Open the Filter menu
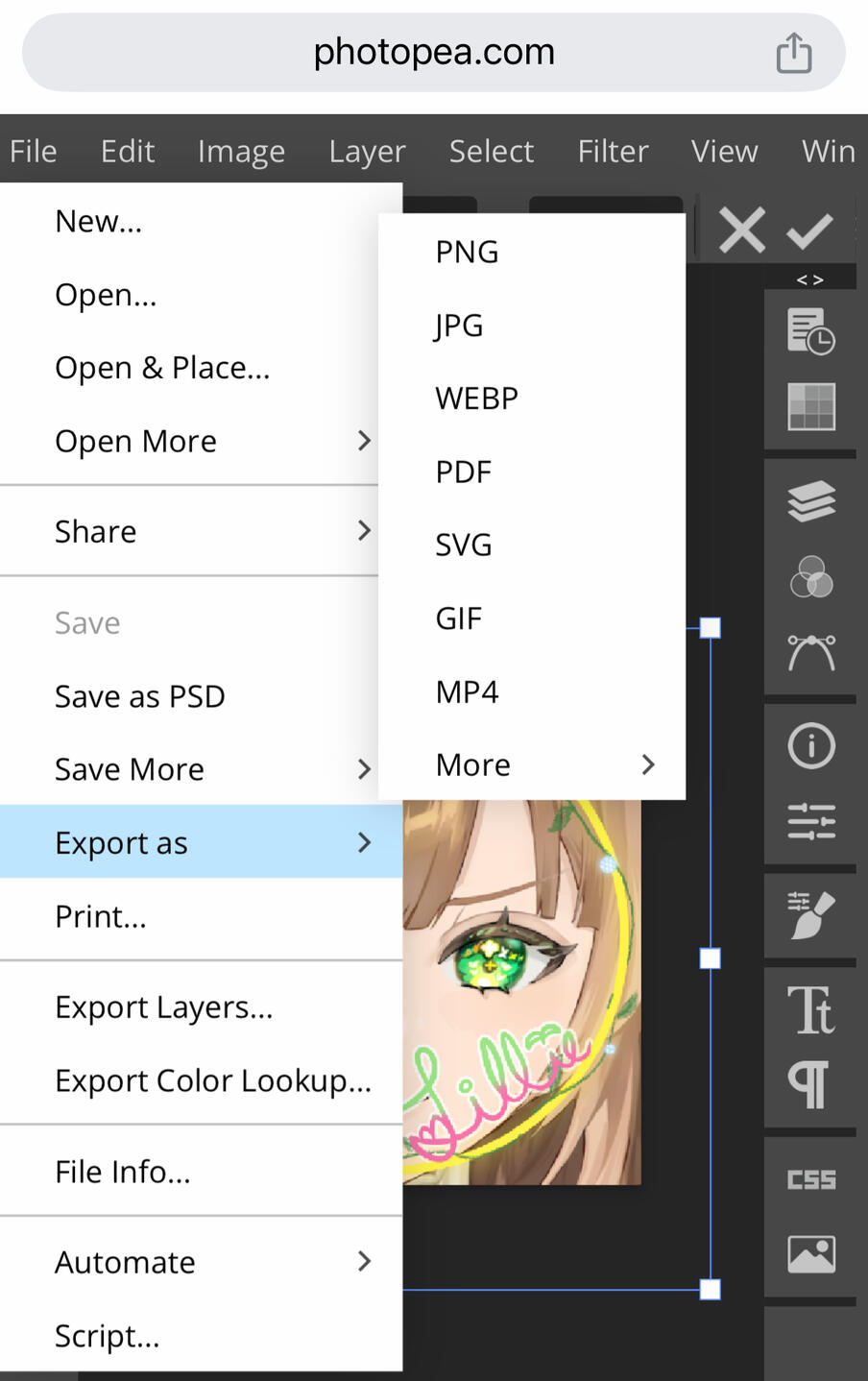 (613, 151)
